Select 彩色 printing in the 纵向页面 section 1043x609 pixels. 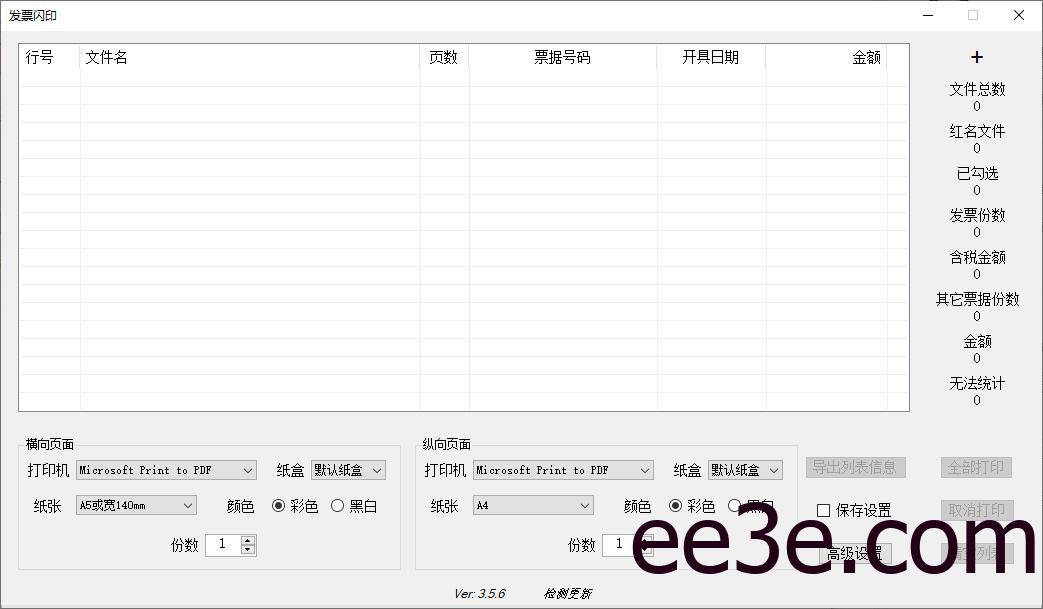(676, 506)
